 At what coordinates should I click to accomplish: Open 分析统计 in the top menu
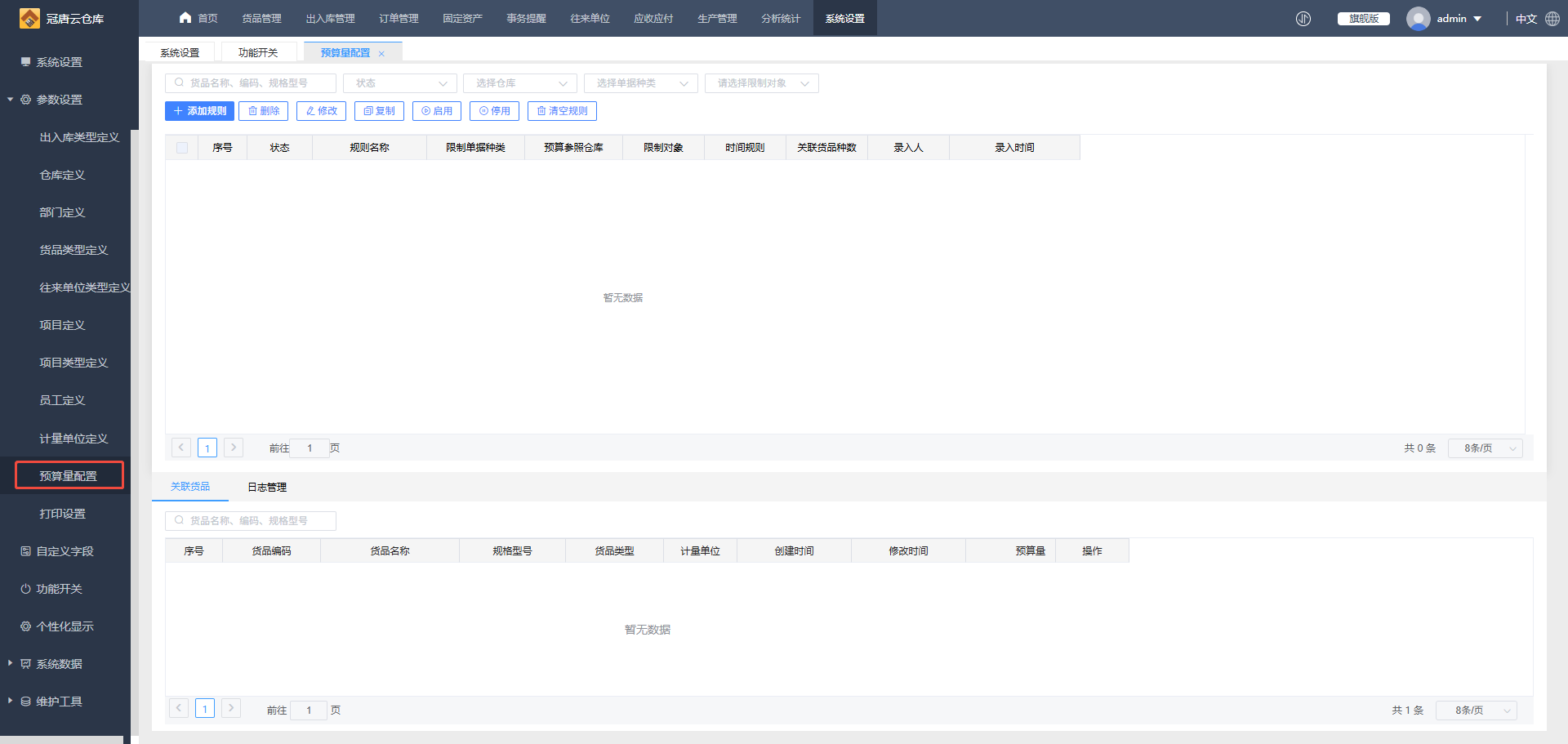pos(781,18)
